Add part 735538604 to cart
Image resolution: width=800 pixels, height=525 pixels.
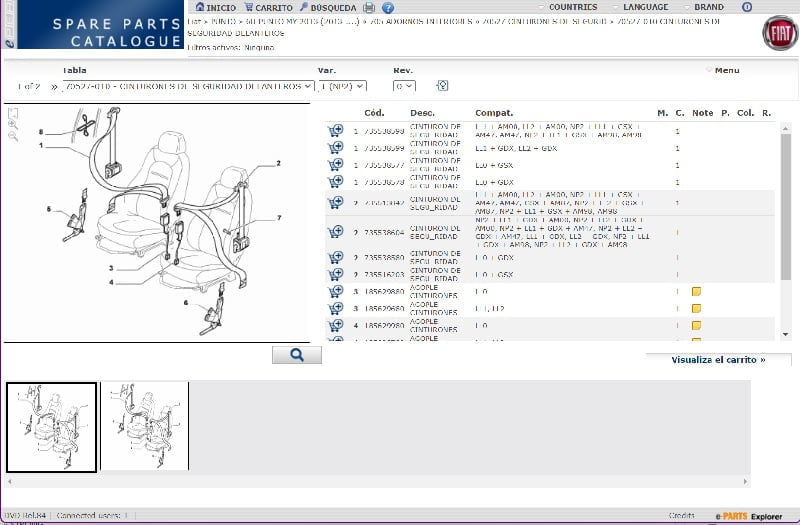point(335,232)
